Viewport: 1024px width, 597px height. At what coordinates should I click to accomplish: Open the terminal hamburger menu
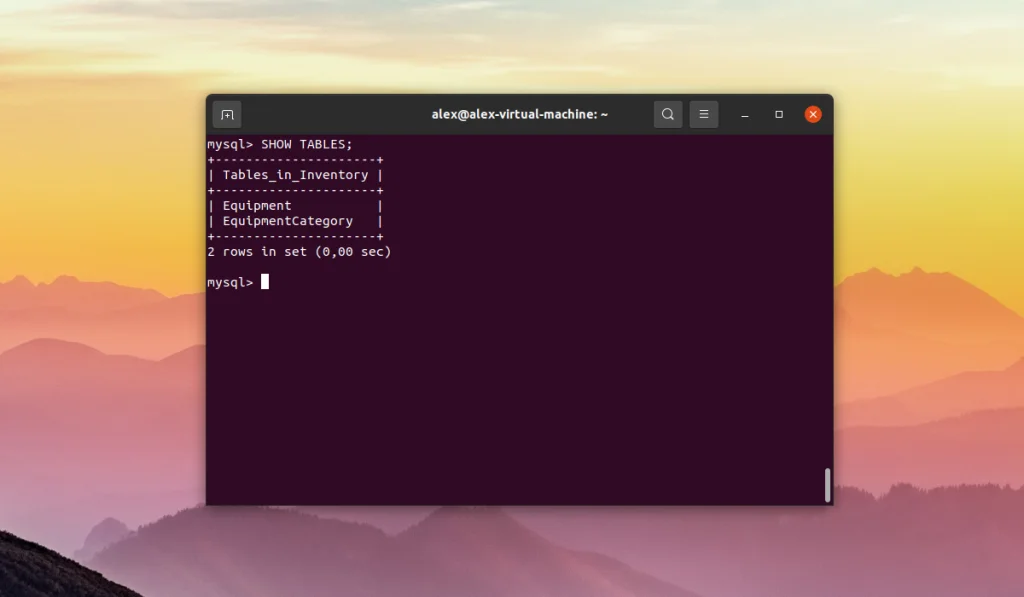[x=703, y=114]
